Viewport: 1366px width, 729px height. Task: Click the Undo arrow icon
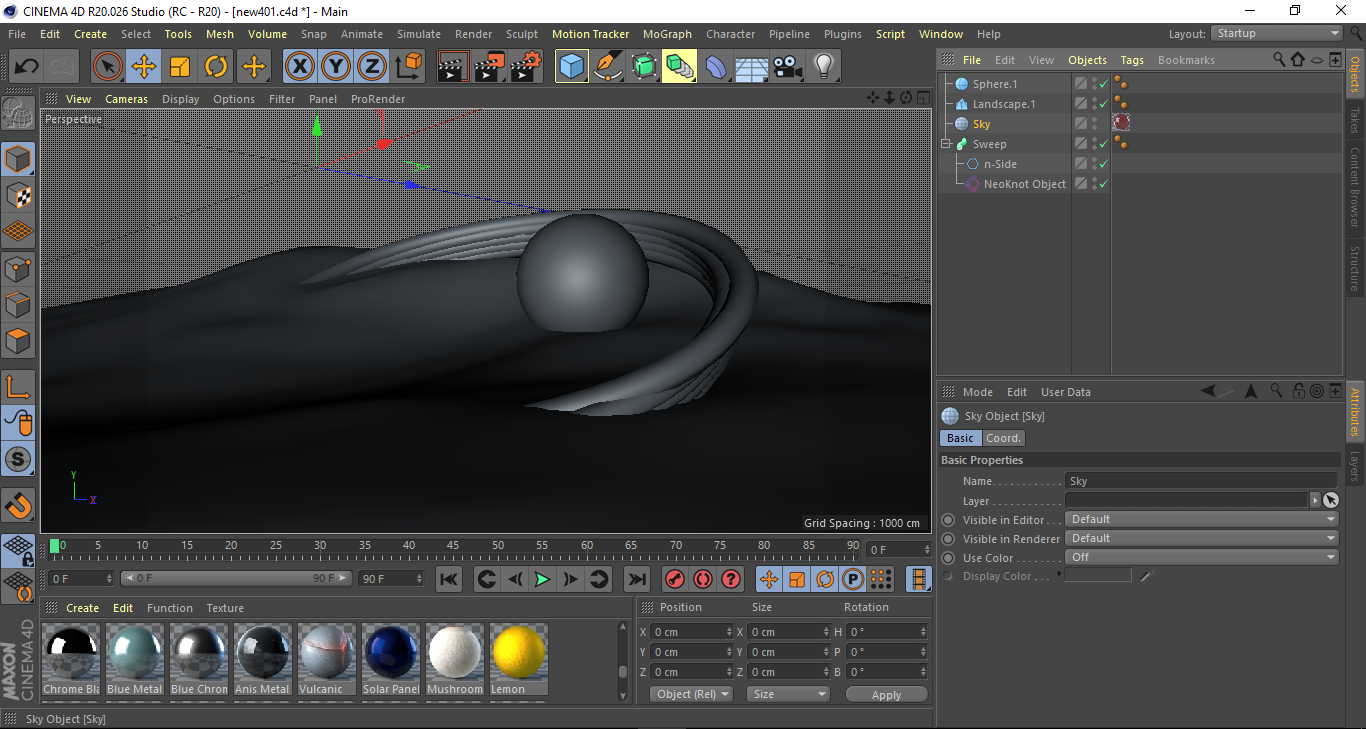click(27, 67)
